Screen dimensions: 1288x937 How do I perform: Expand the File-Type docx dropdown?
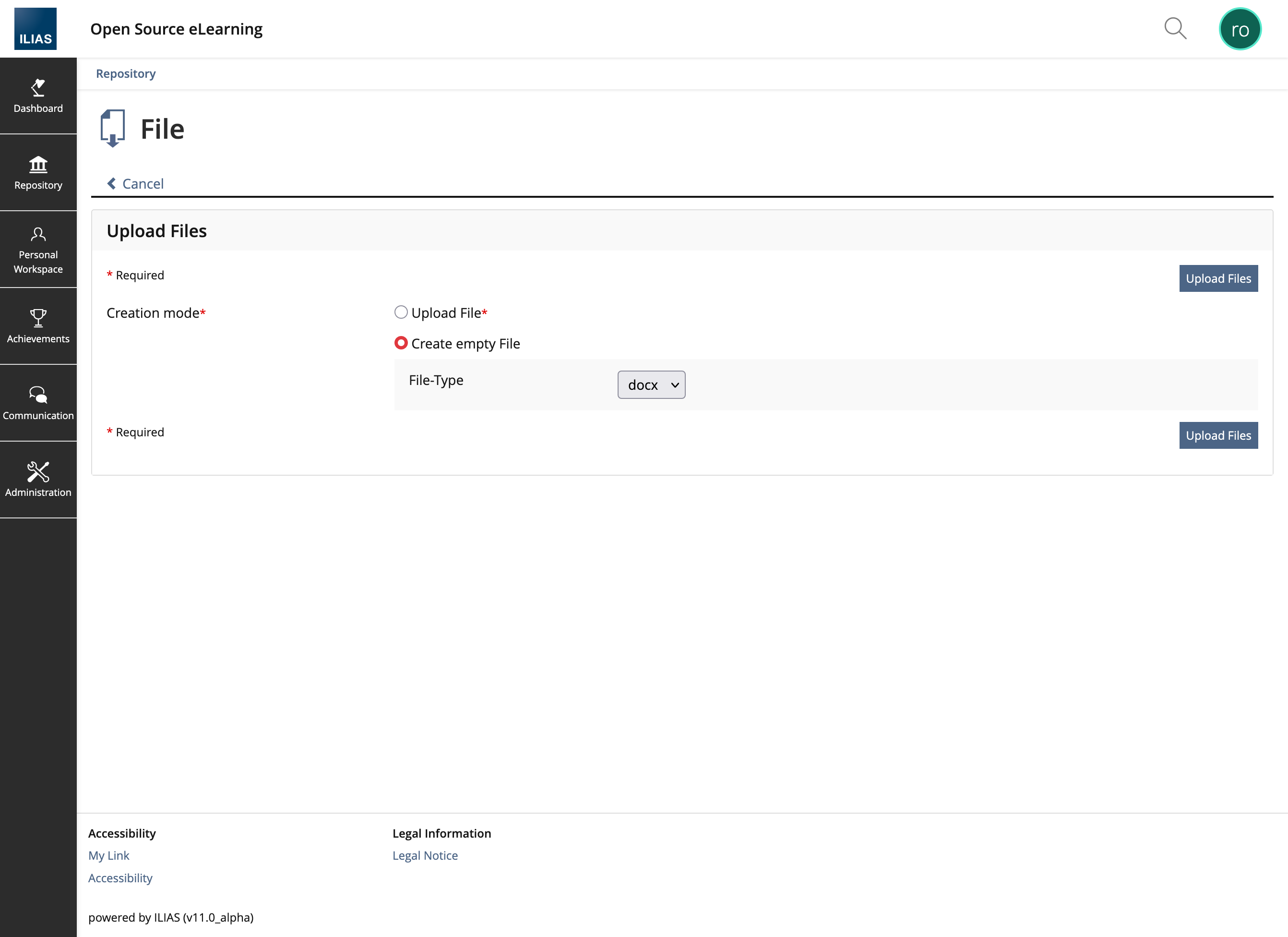[x=651, y=384]
